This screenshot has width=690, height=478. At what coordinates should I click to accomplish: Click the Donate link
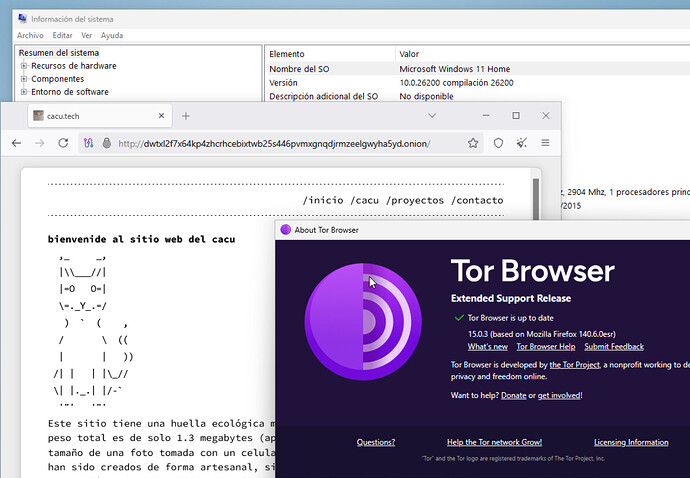coord(514,395)
